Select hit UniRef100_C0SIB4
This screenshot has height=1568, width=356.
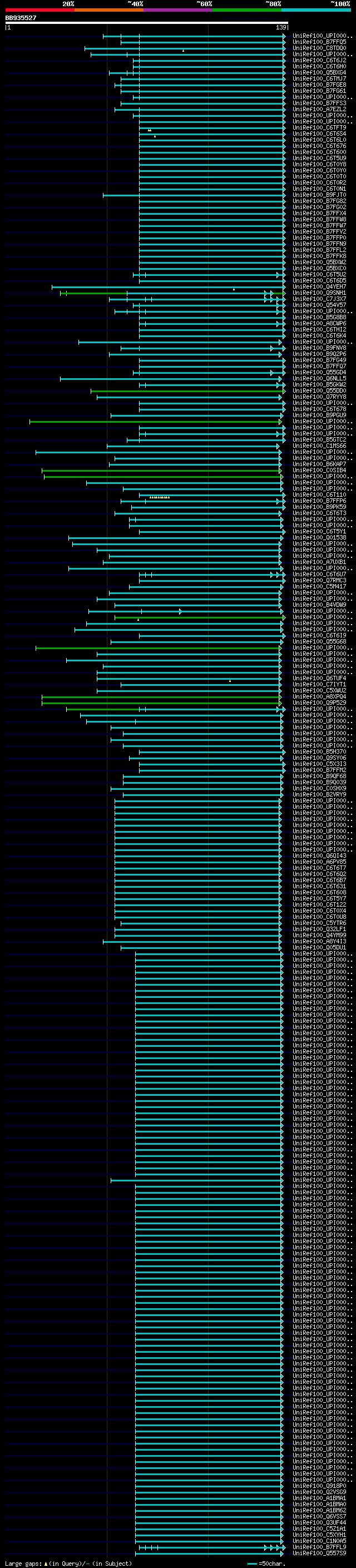click(x=319, y=471)
